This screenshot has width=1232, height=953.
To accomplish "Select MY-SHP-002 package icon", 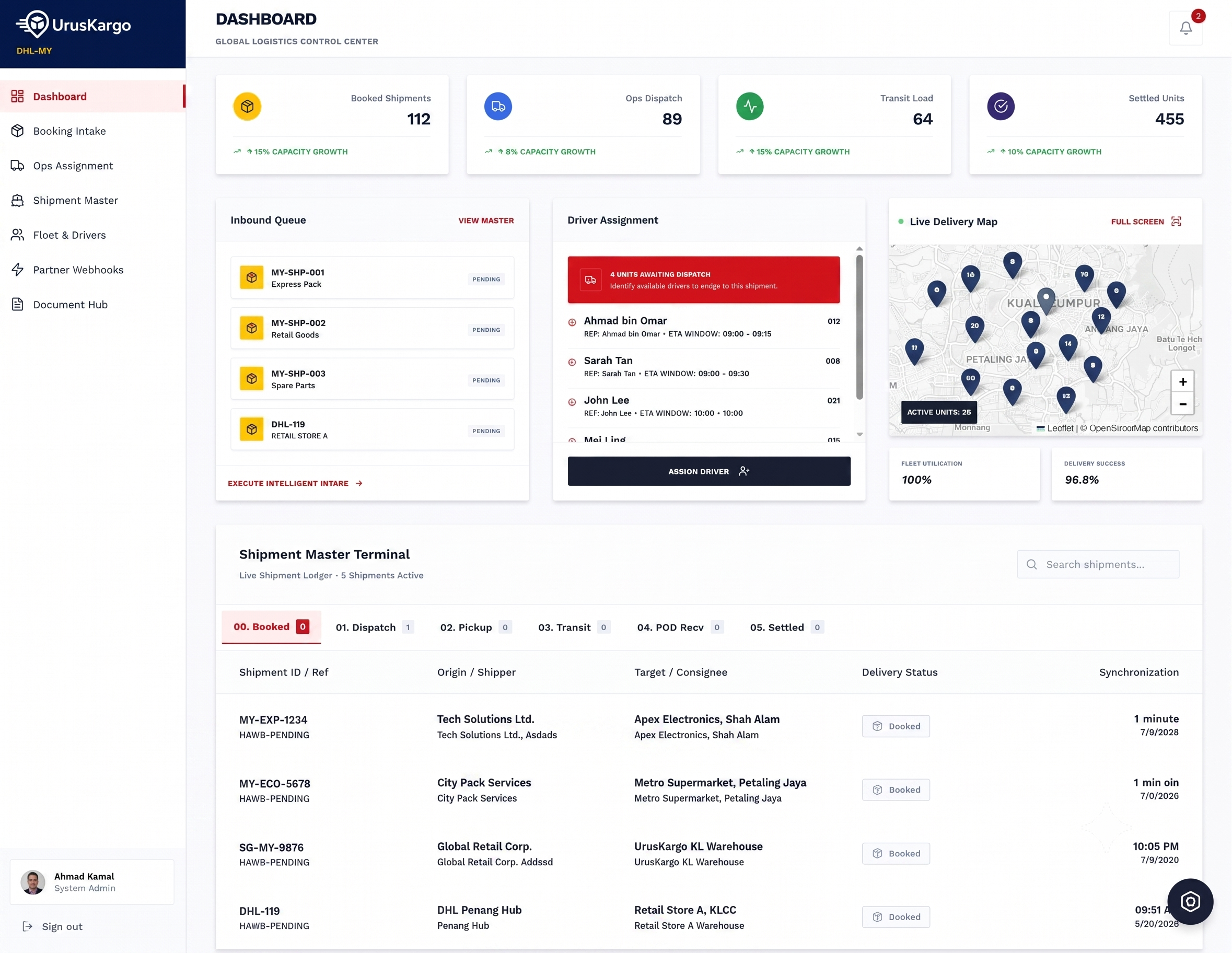I will click(x=252, y=329).
